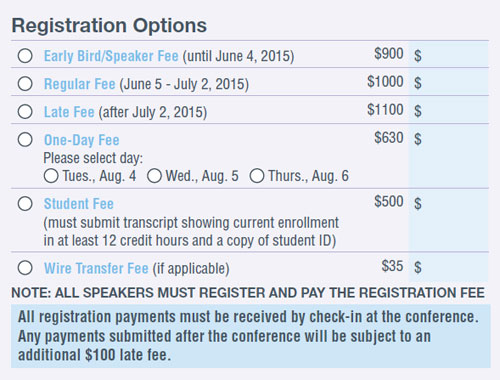Select the One-Day Fee radio button

point(25,140)
